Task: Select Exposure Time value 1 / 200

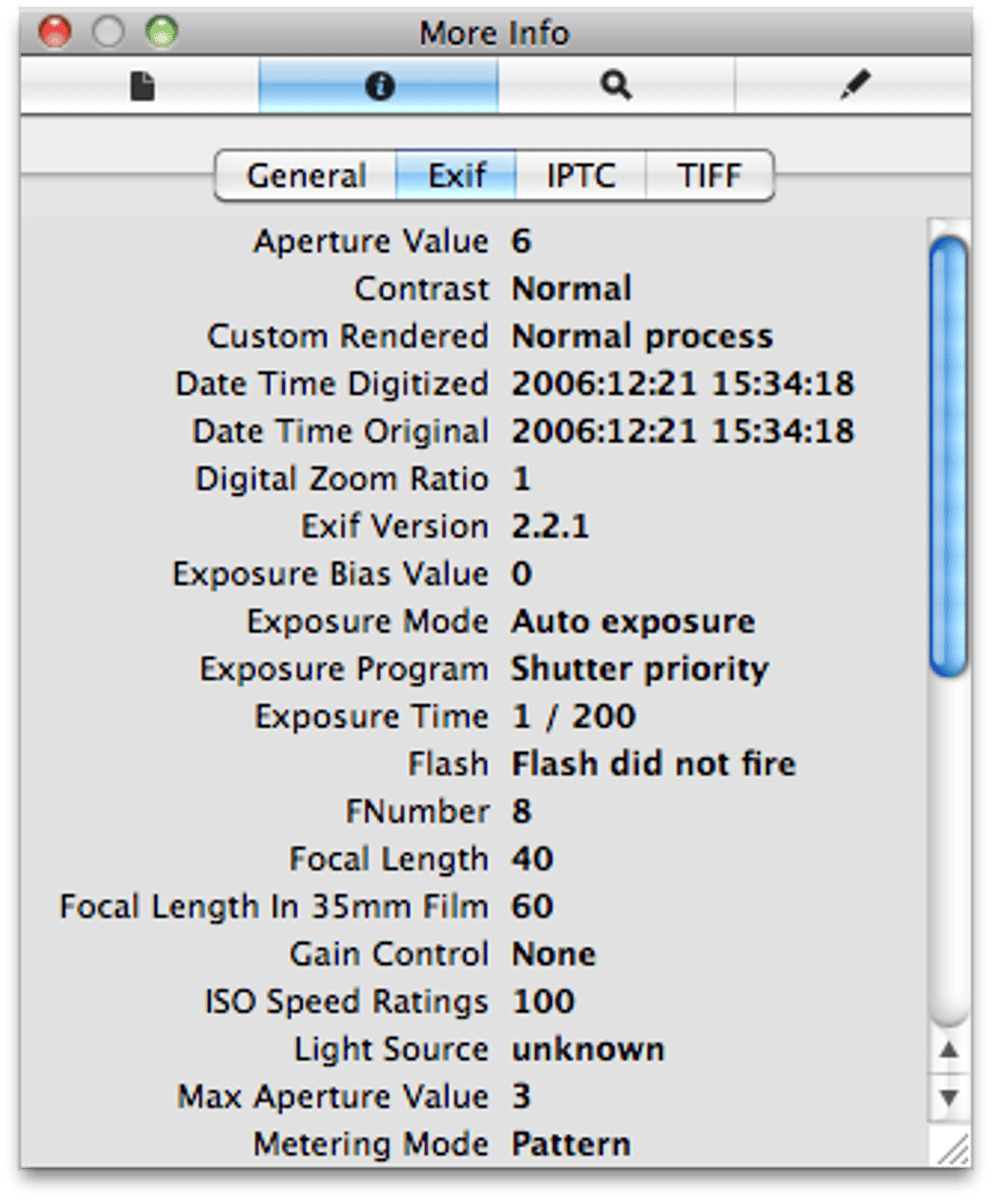Action: click(574, 716)
